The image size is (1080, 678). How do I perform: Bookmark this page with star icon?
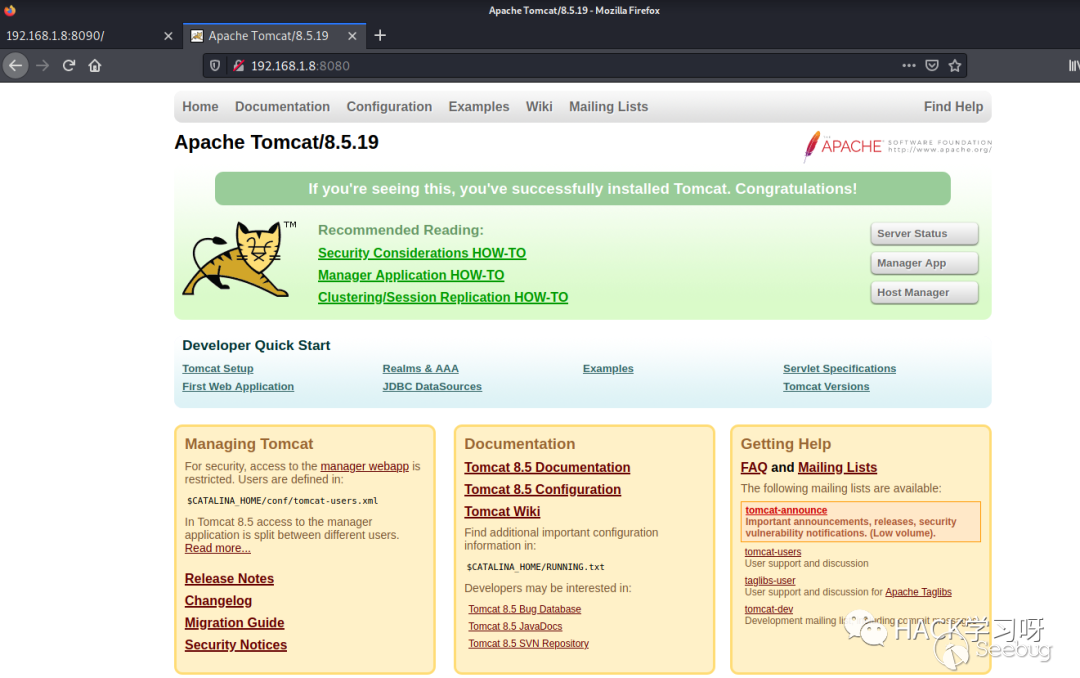click(x=955, y=65)
